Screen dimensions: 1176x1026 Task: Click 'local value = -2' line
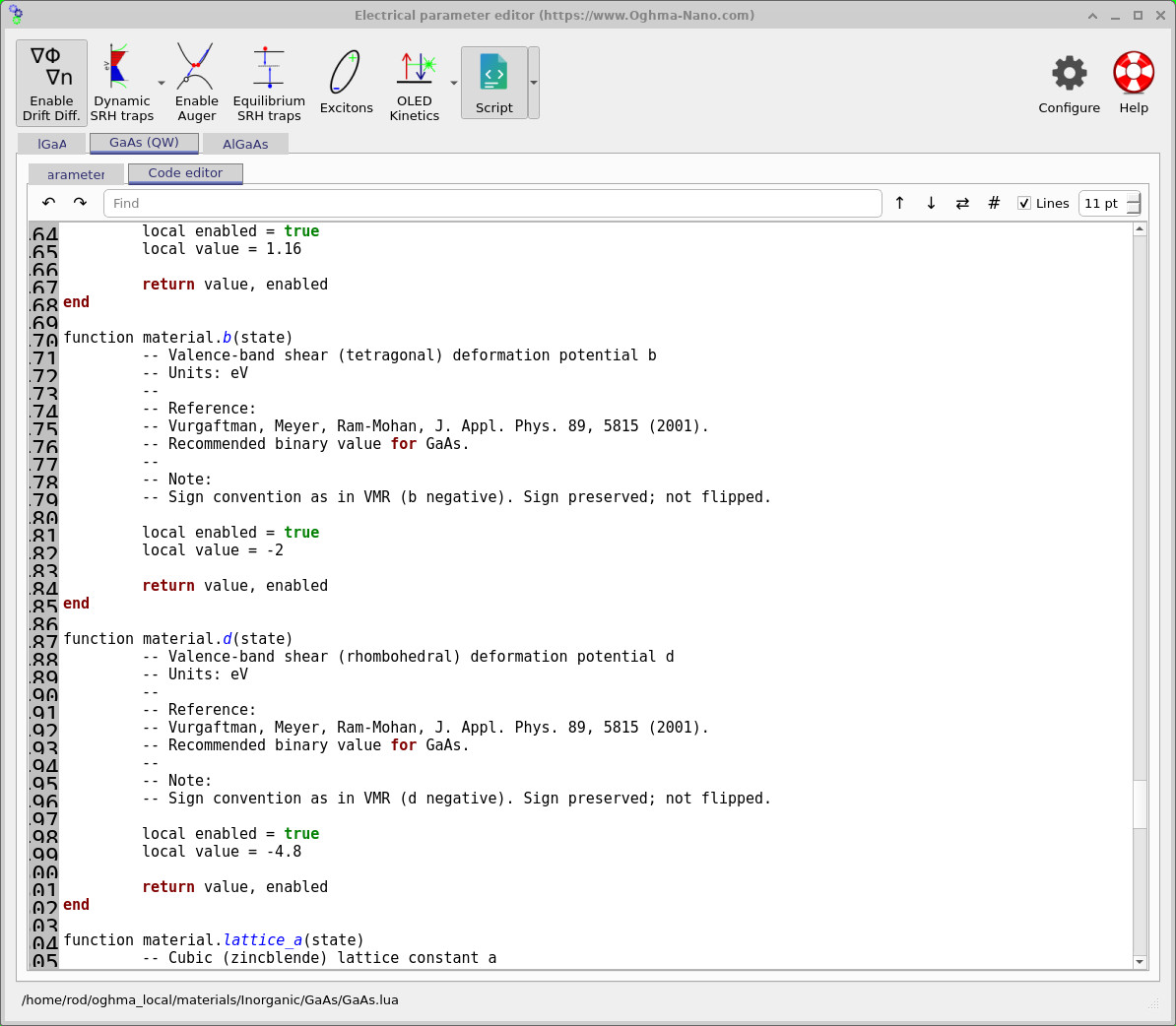[213, 550]
